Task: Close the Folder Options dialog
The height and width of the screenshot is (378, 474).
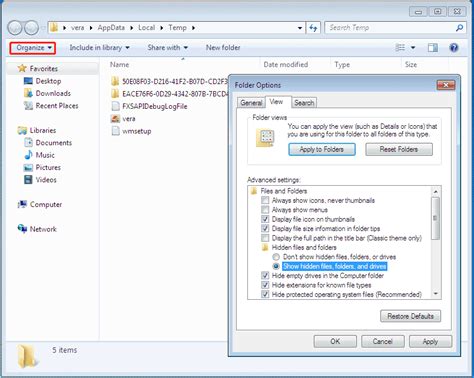Action: [446, 85]
